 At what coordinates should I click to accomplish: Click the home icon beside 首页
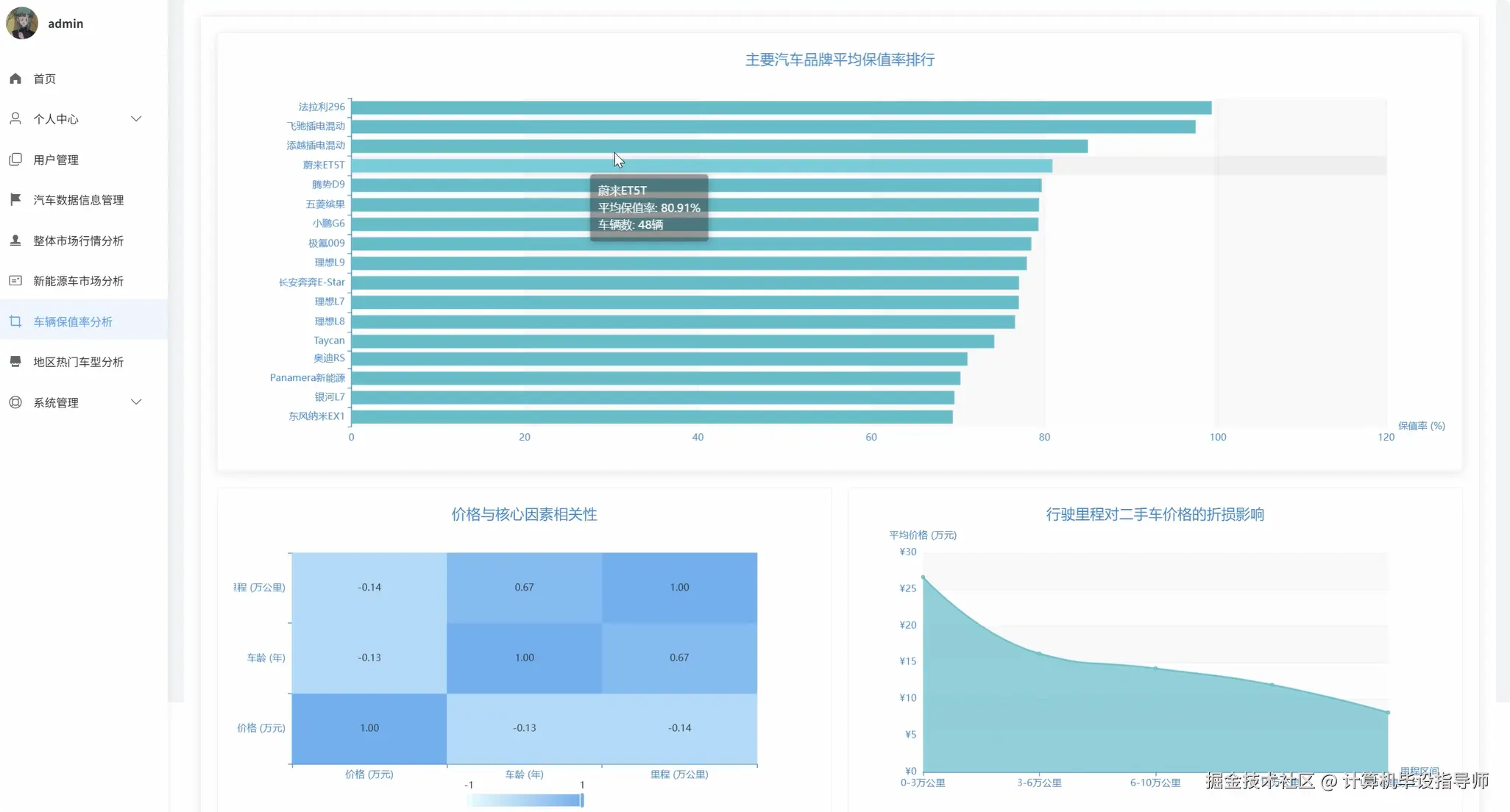pyautogui.click(x=15, y=79)
